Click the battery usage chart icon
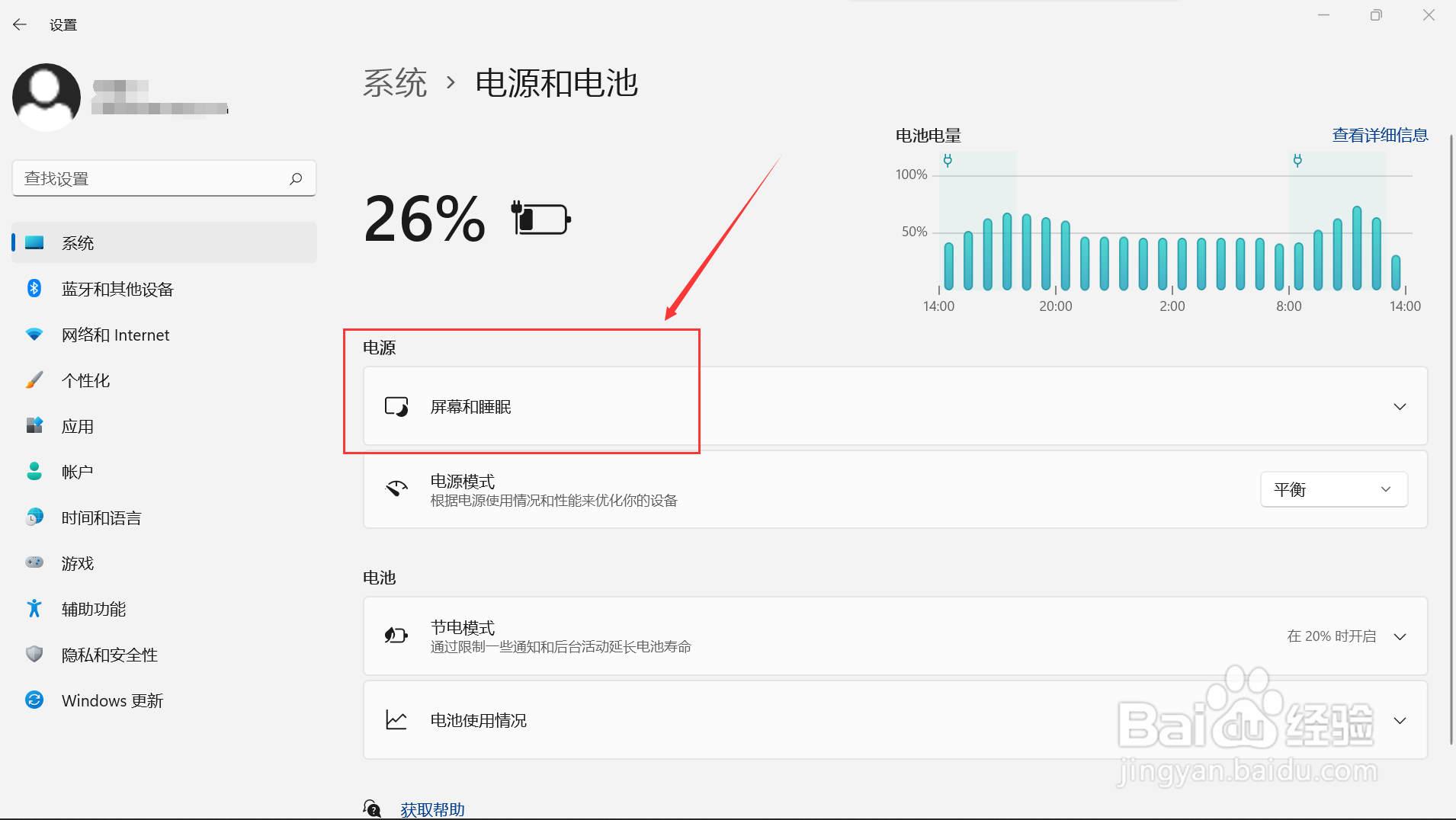 coord(396,719)
